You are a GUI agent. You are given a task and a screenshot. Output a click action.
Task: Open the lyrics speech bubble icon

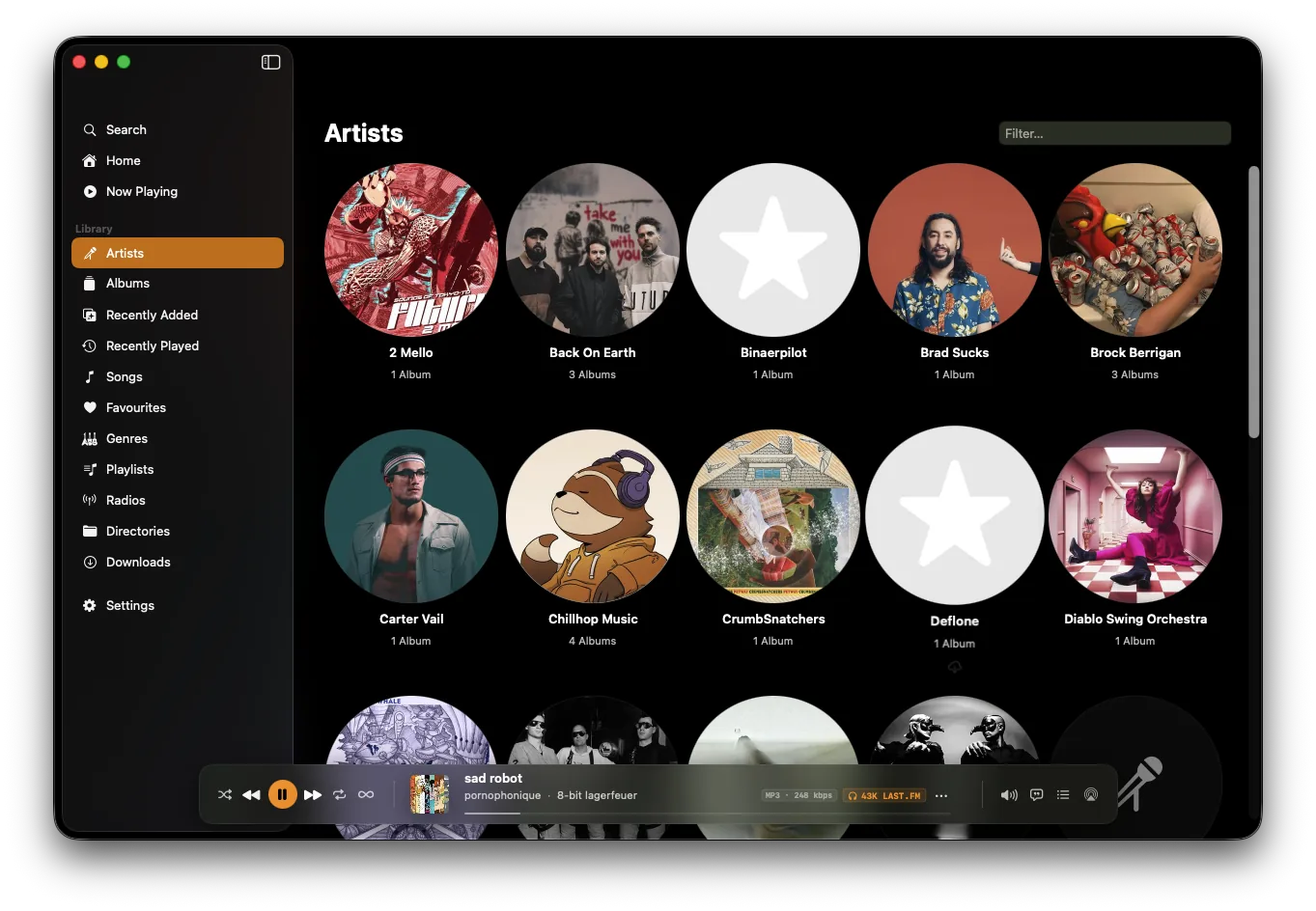(x=1036, y=795)
